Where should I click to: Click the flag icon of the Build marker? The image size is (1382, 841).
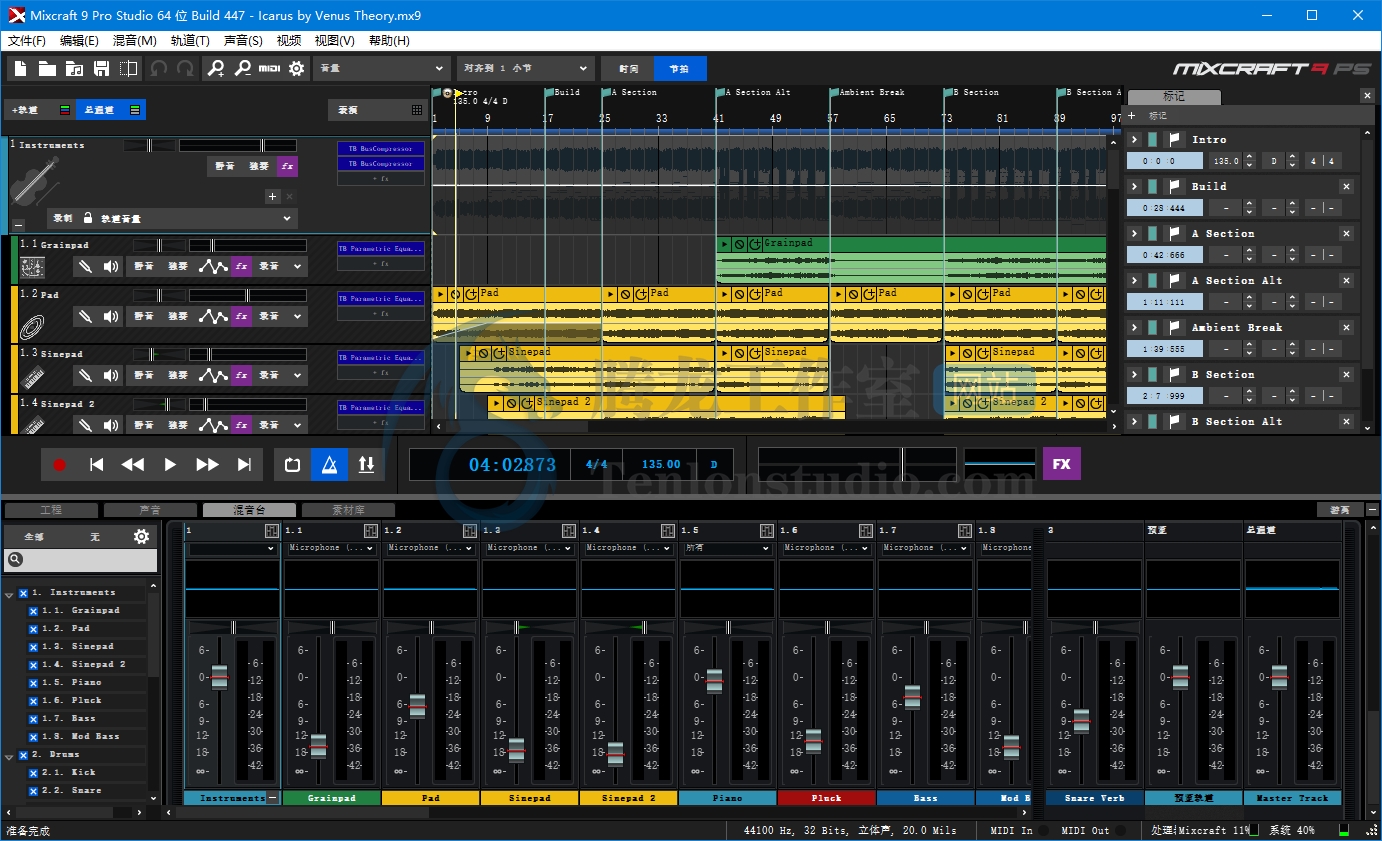click(x=1174, y=187)
